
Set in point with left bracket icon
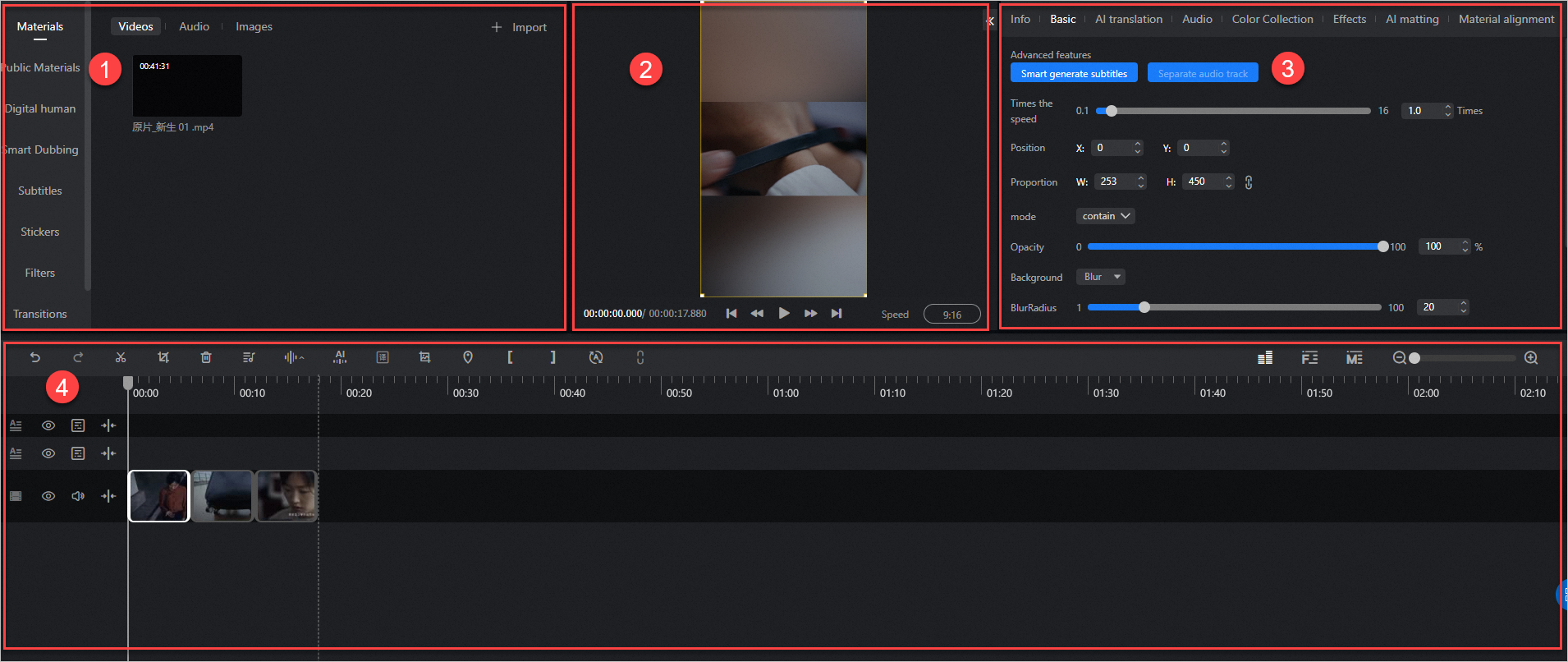510,357
